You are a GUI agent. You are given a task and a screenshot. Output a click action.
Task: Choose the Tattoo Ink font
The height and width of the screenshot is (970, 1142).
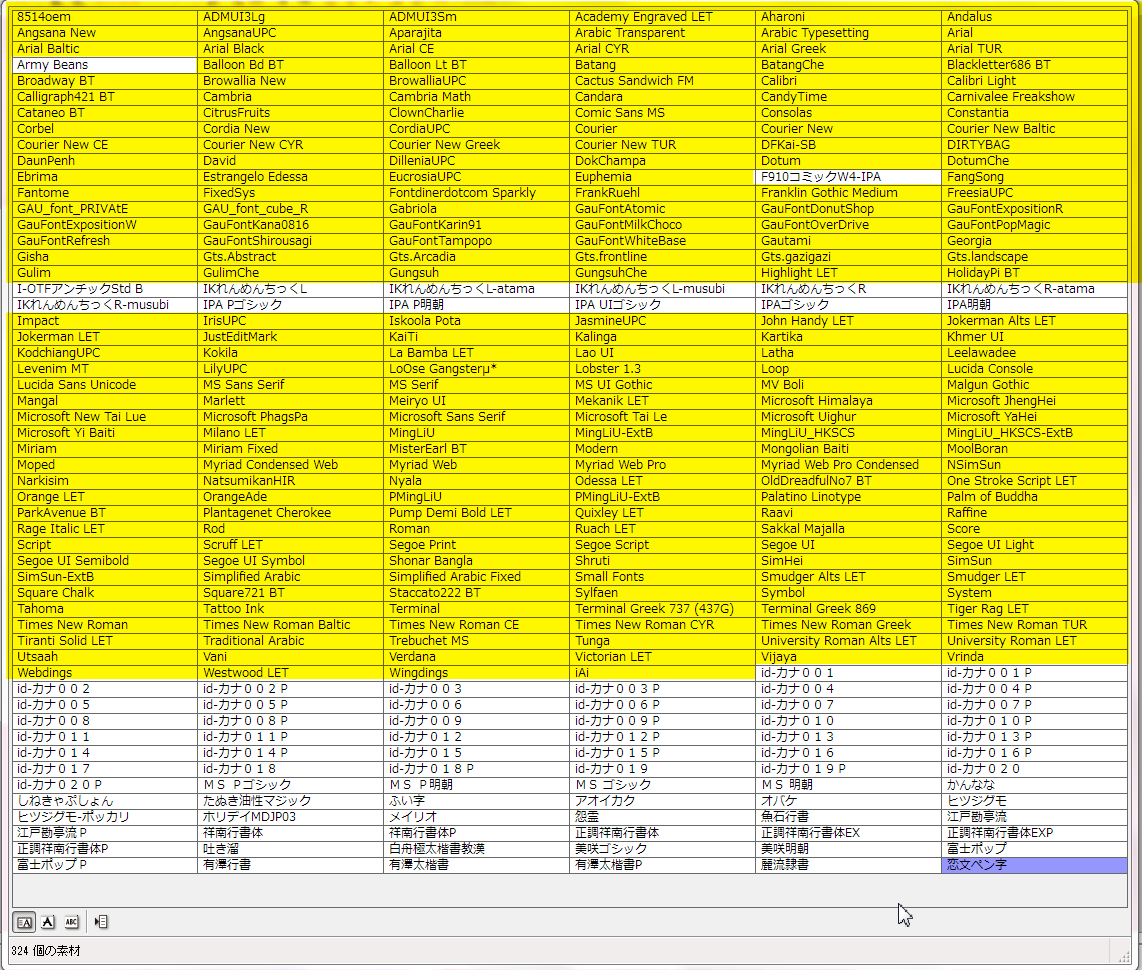tap(291, 610)
